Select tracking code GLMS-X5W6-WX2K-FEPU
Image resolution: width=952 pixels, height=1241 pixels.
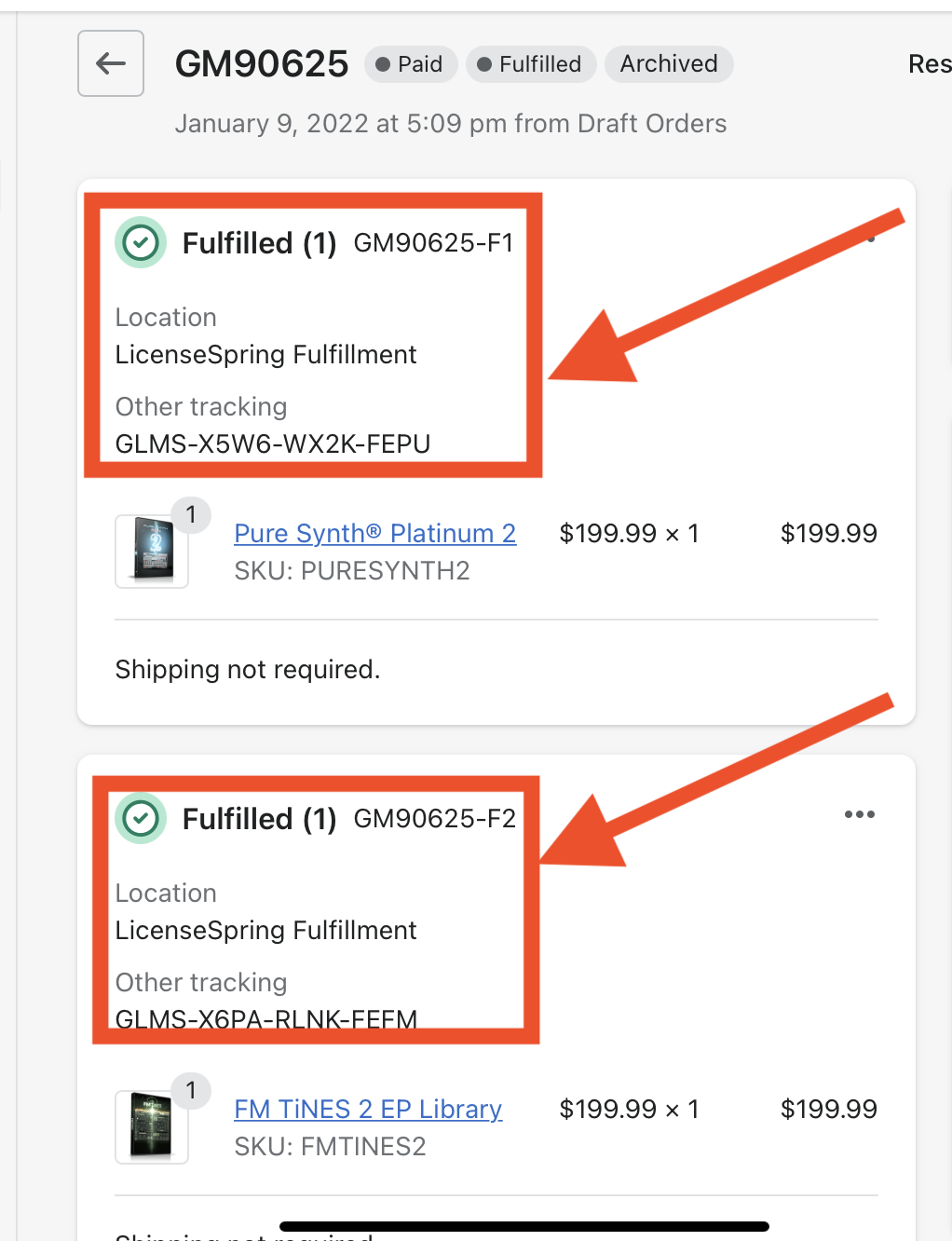(273, 443)
